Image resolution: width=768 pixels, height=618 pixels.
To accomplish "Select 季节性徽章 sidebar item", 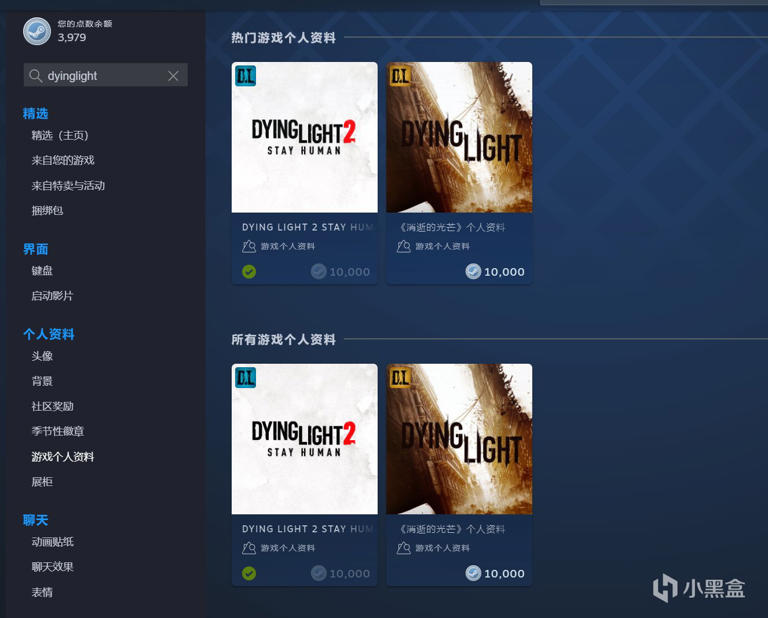I will [x=58, y=431].
